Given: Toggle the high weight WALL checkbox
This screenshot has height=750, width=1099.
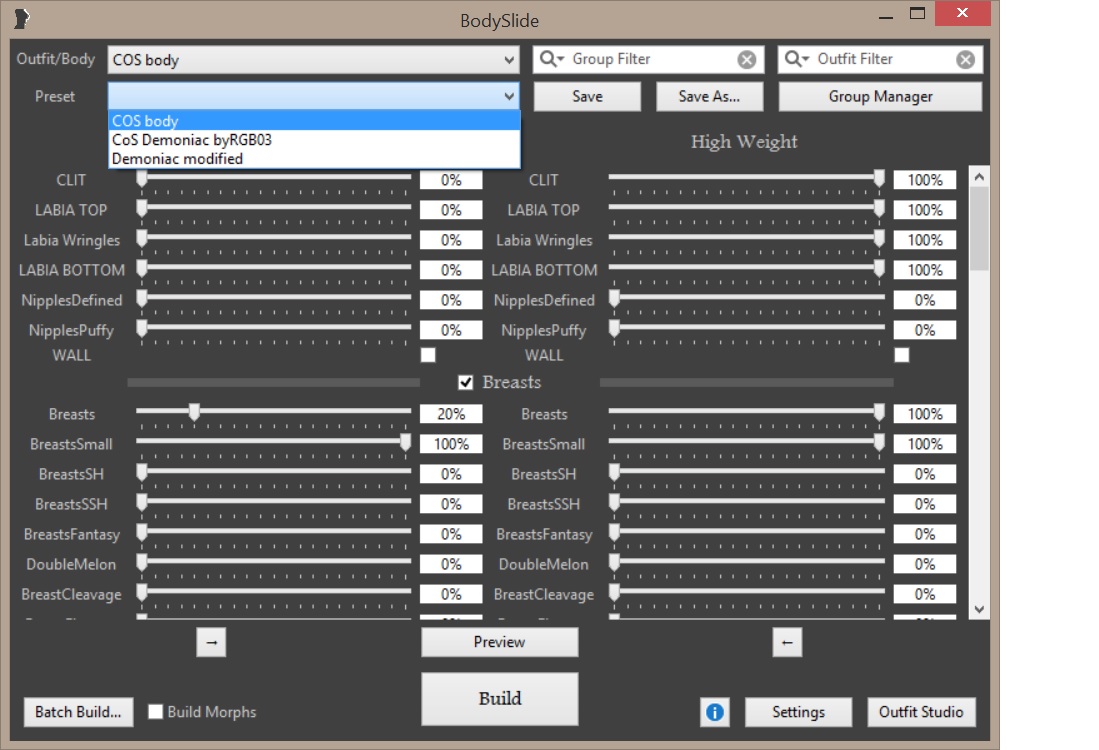Looking at the screenshot, I should pos(902,355).
